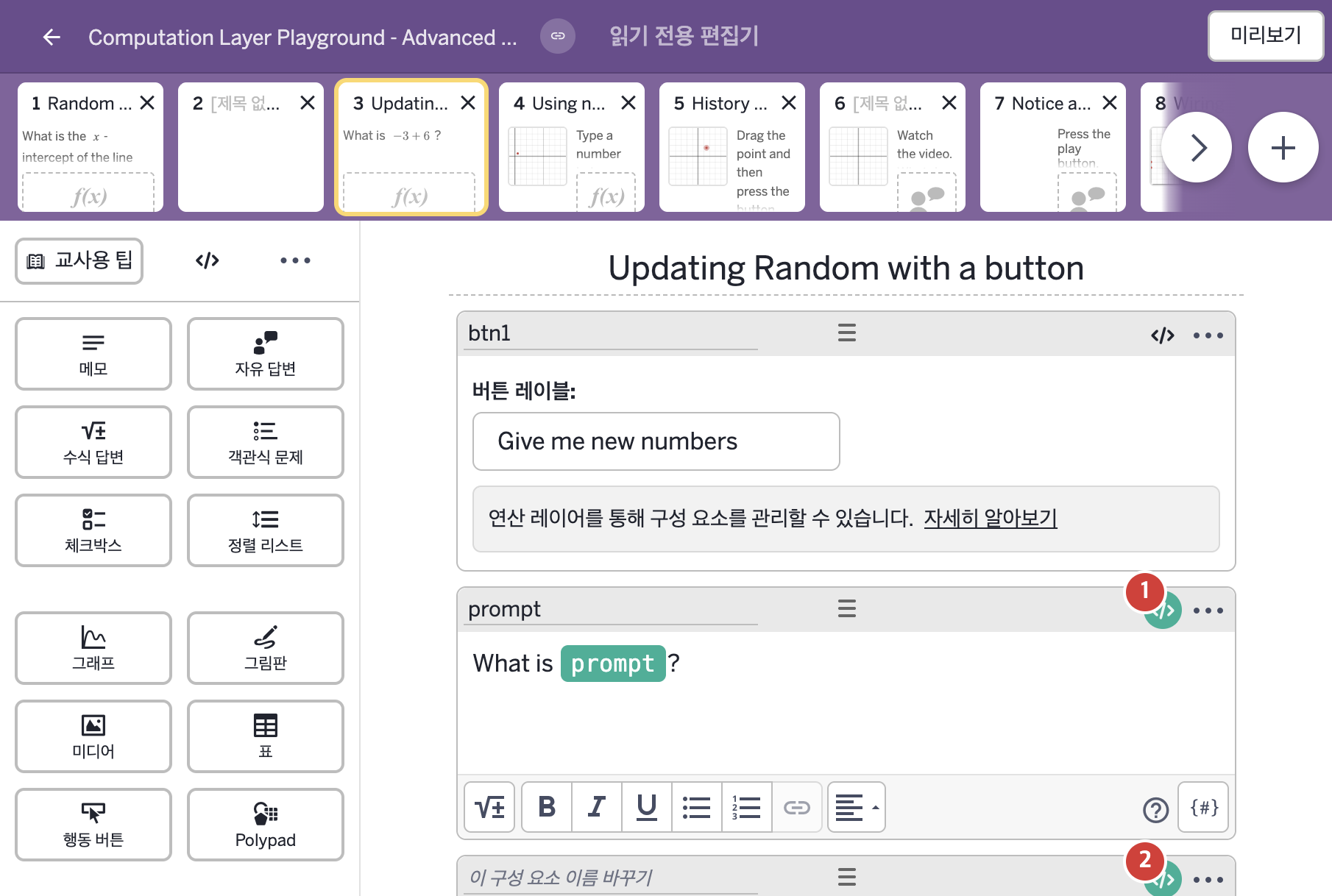Open screen-level computation layer code icon
The height and width of the screenshot is (896, 1332).
pyautogui.click(x=208, y=260)
